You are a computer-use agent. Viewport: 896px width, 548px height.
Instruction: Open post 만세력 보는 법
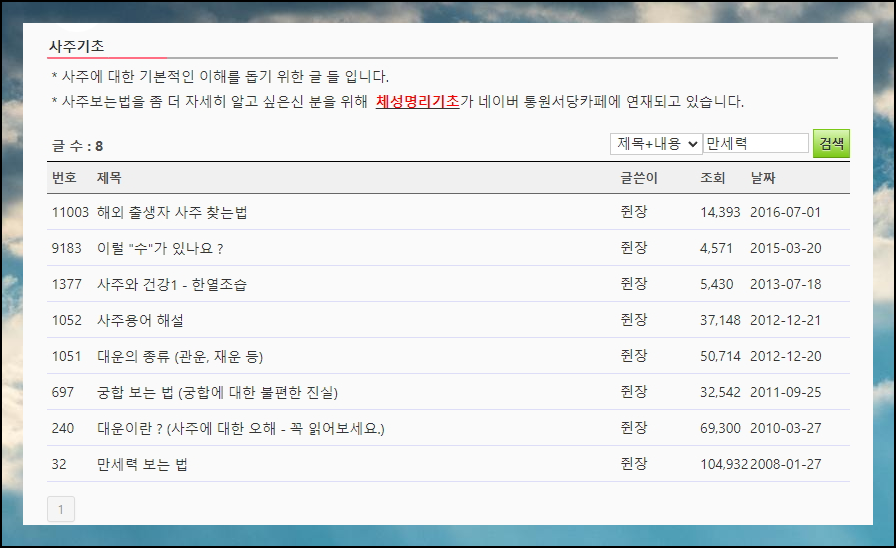click(x=142, y=465)
